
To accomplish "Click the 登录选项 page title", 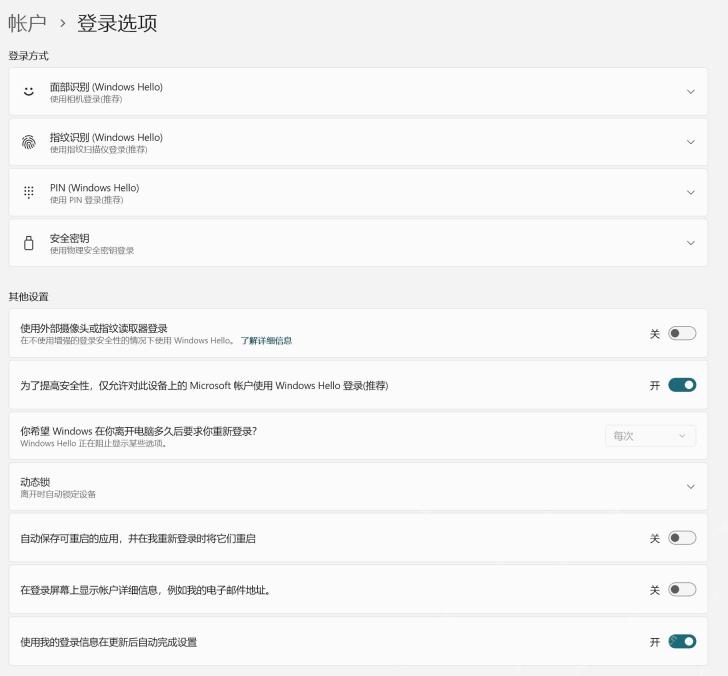I will click(x=117, y=23).
